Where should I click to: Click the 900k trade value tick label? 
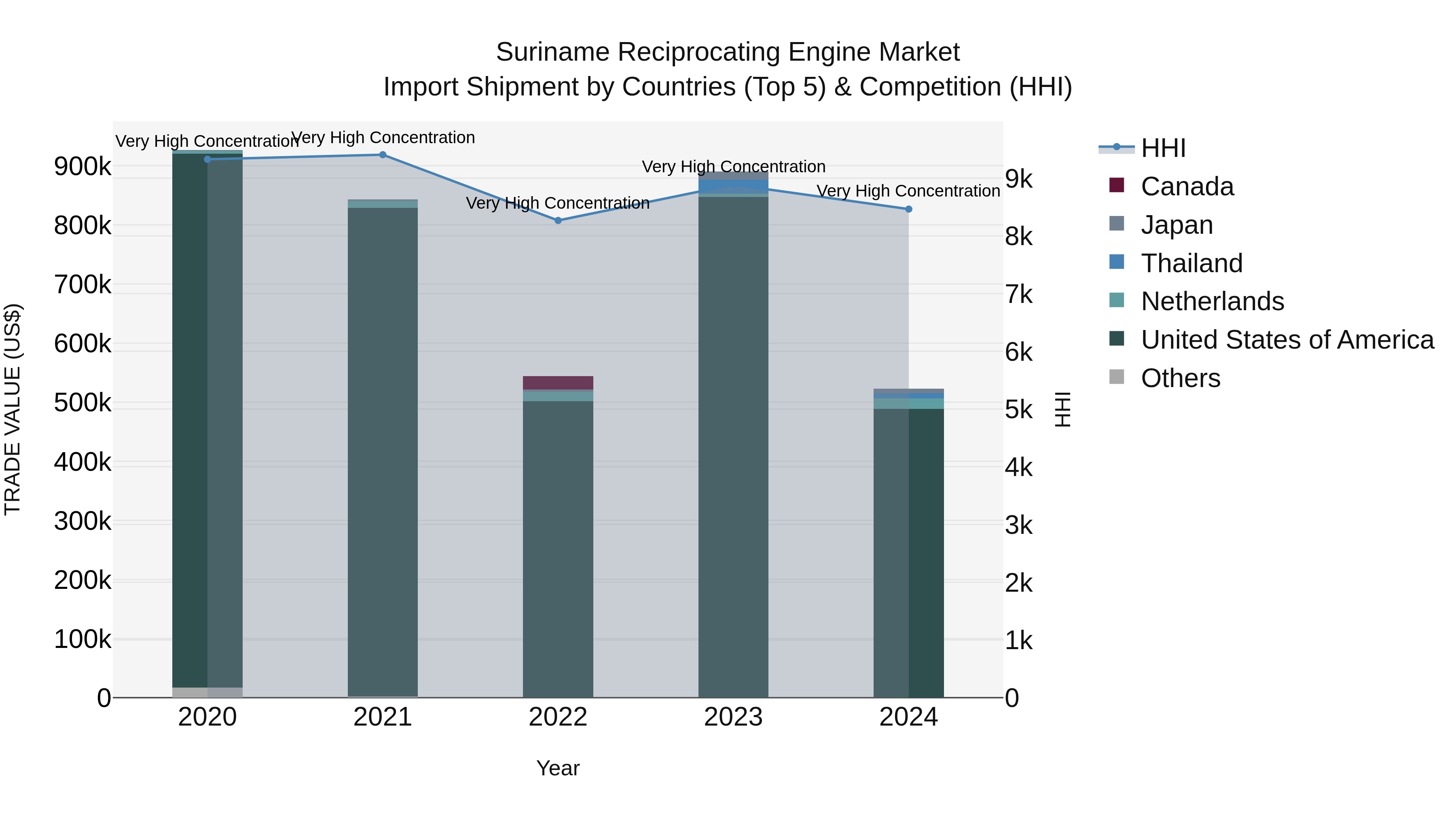click(x=83, y=167)
